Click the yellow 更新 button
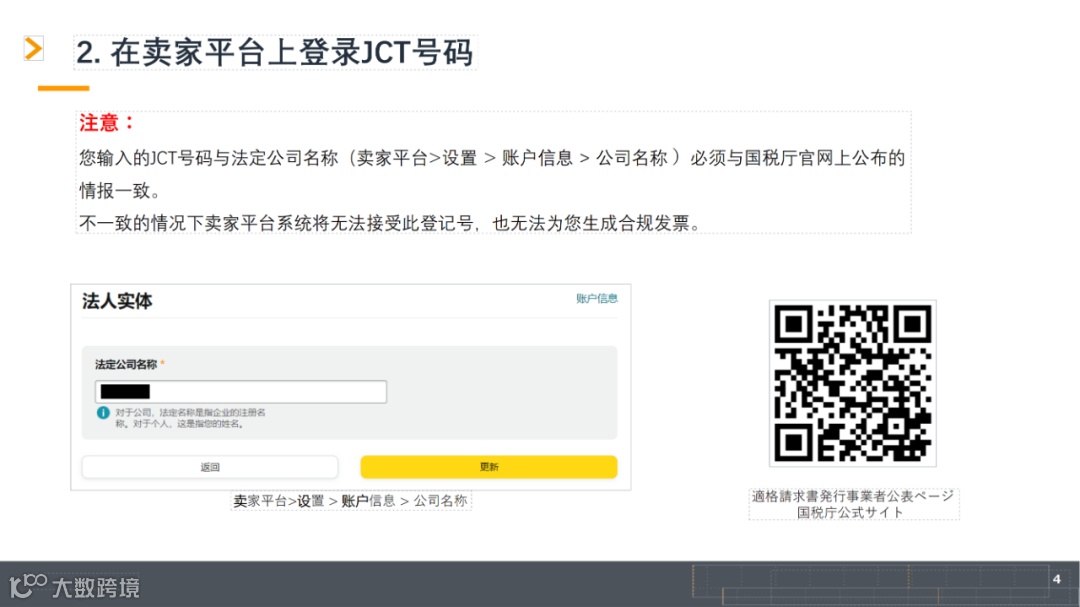Image resolution: width=1080 pixels, height=607 pixels. [488, 466]
